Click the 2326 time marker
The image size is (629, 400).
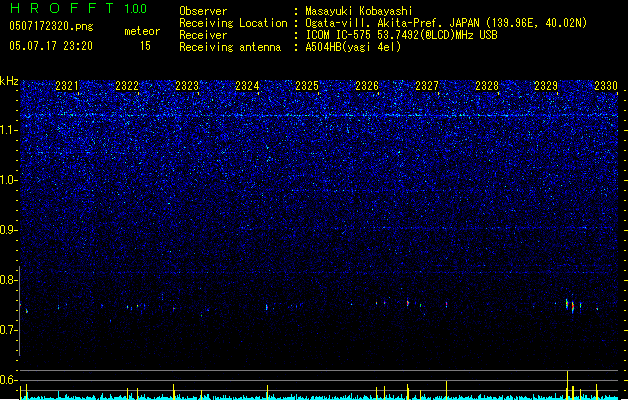(x=367, y=86)
